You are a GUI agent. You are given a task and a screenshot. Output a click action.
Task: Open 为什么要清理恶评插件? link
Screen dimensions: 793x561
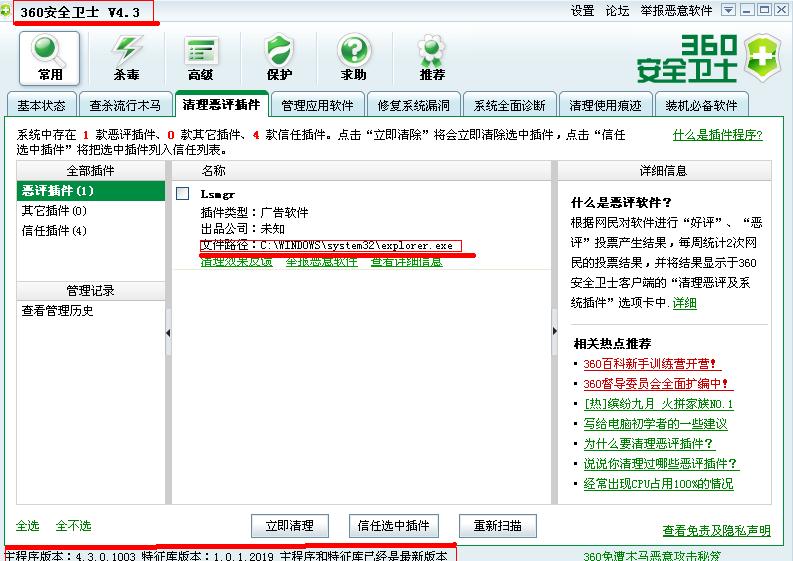(649, 444)
